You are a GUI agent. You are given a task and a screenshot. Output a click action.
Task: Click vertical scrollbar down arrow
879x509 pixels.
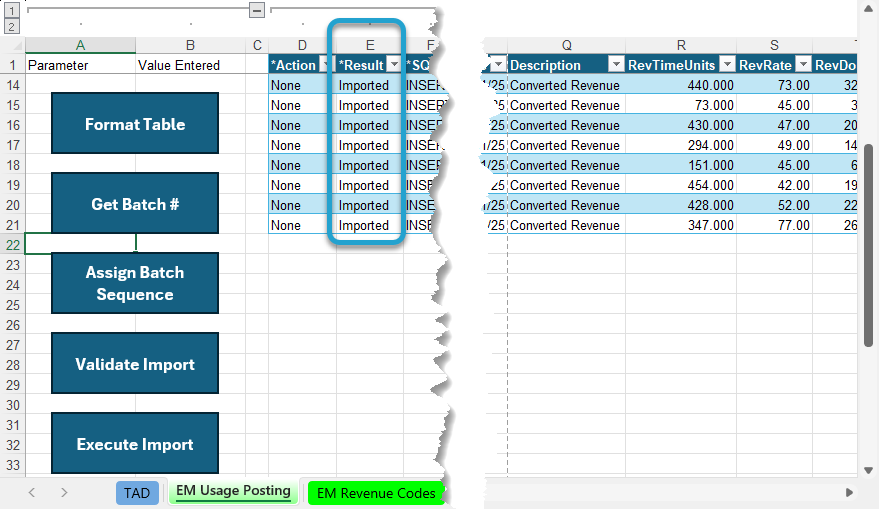point(868,470)
